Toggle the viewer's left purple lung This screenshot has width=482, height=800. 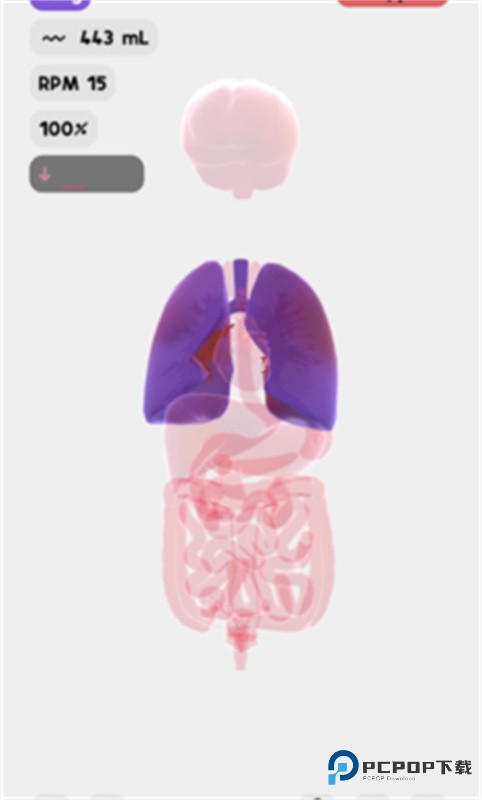(186, 342)
